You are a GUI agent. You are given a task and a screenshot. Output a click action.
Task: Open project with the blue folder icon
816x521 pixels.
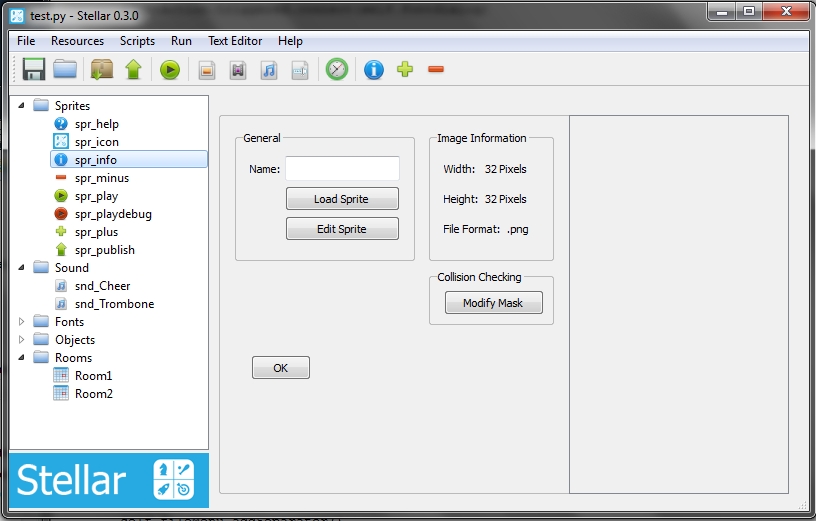65,69
